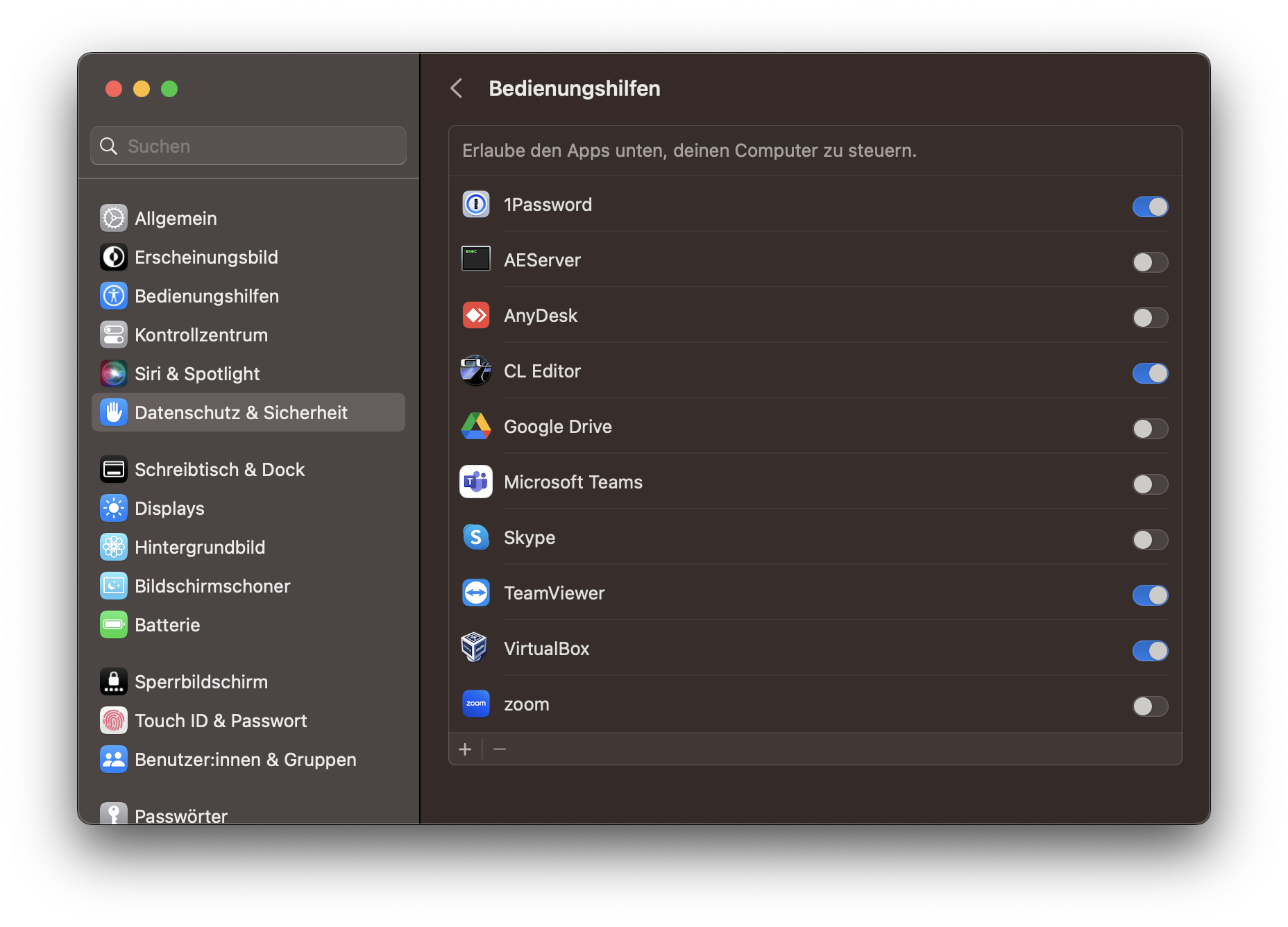Click the Allgemein gear icon
1288x927 pixels.
[x=114, y=218]
